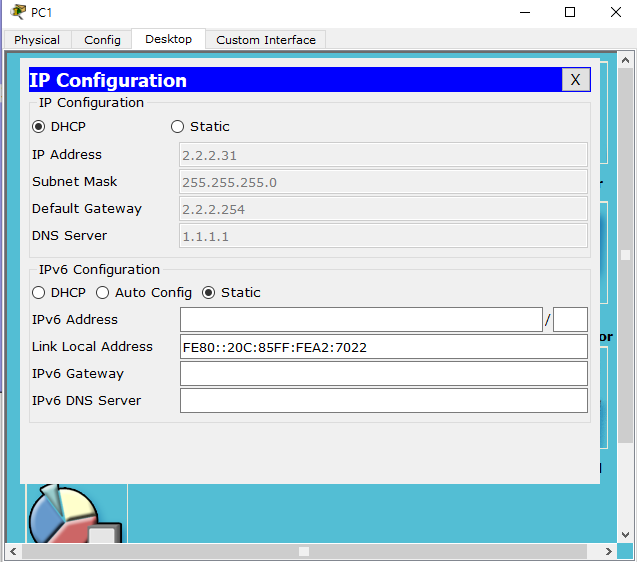Click the Subnet Mask label
The width and height of the screenshot is (637, 562).
point(75,182)
